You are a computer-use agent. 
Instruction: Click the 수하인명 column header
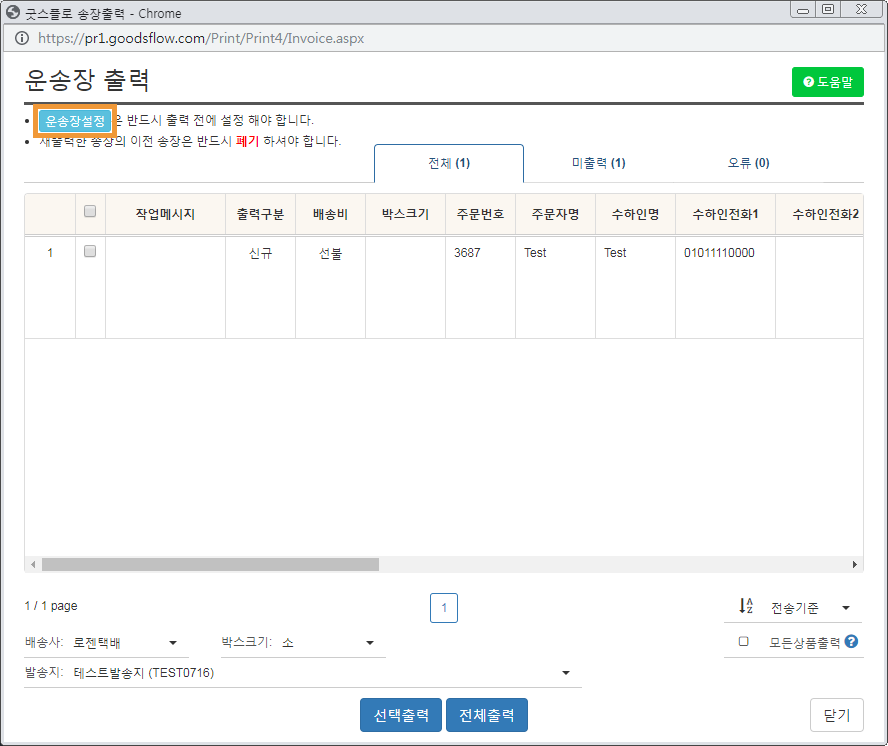(x=635, y=214)
